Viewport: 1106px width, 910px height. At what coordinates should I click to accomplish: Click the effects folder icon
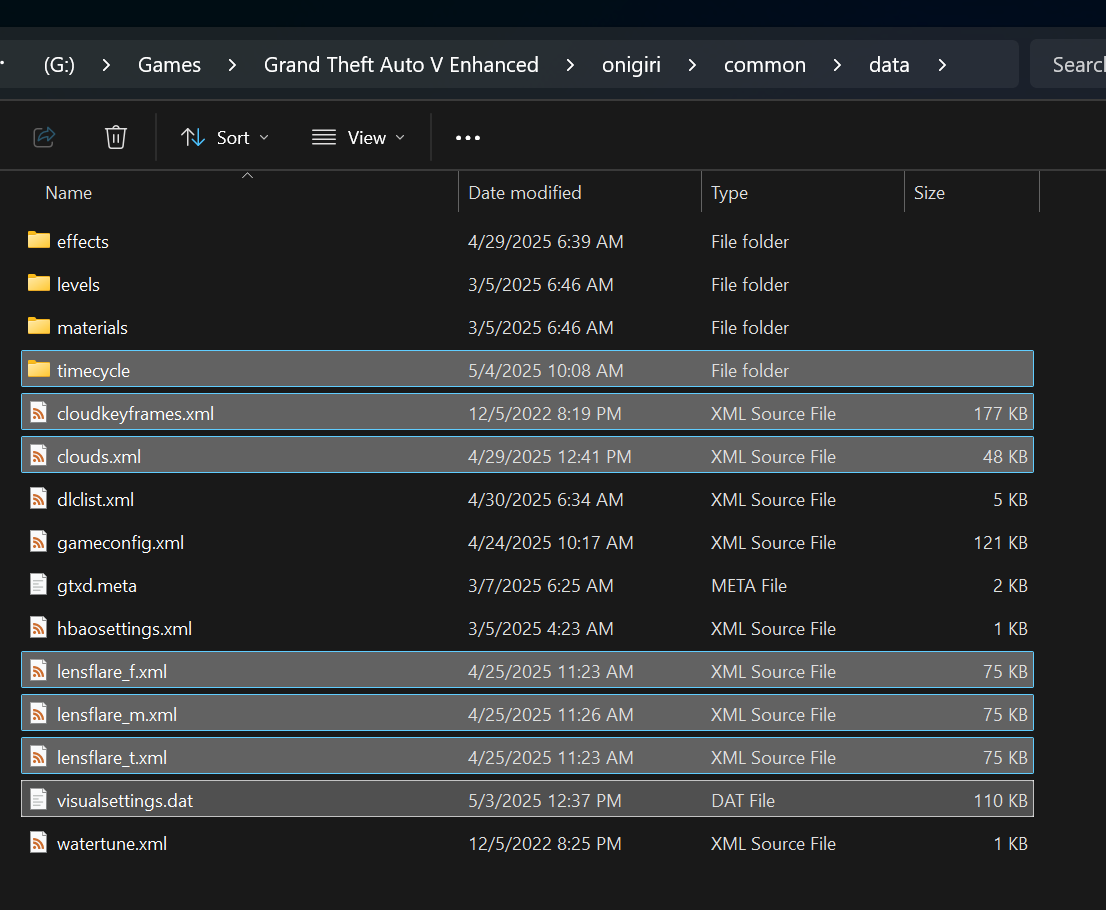click(x=39, y=241)
